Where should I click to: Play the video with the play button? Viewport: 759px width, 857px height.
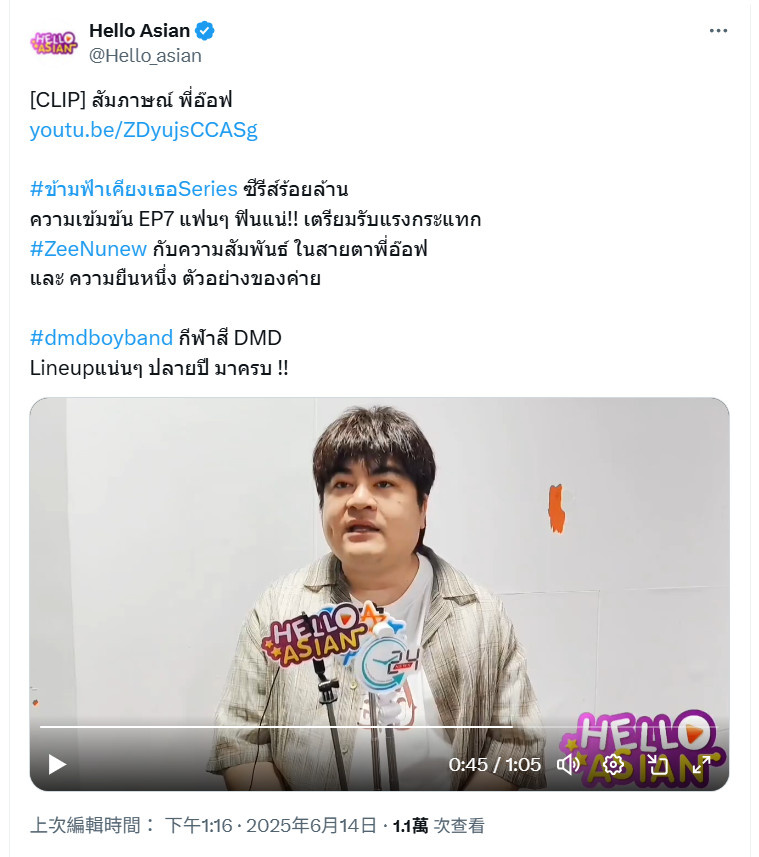point(57,764)
